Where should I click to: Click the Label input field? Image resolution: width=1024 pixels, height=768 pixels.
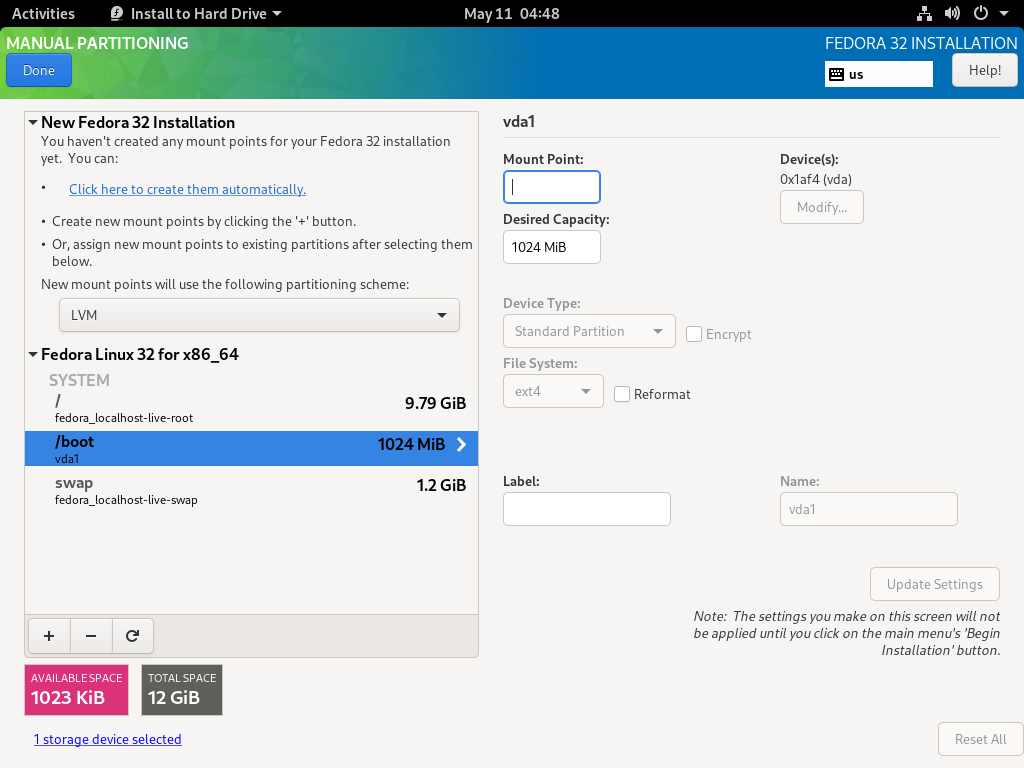click(586, 509)
